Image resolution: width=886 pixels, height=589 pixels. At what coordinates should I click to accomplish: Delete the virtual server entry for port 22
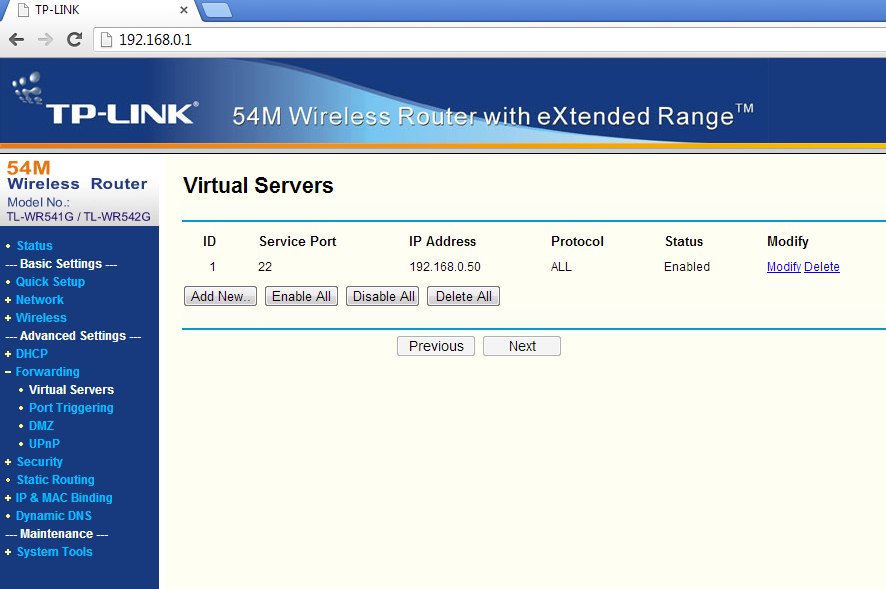pyautogui.click(x=822, y=267)
